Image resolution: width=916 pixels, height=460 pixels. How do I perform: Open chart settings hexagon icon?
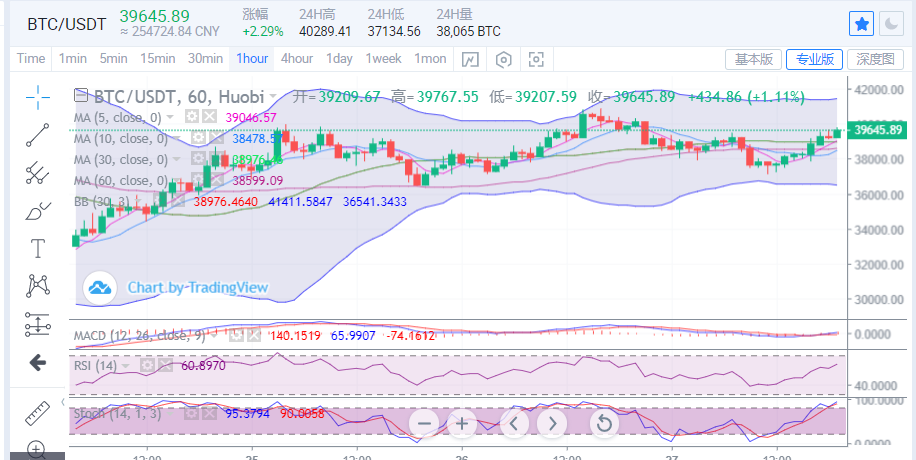pos(504,59)
